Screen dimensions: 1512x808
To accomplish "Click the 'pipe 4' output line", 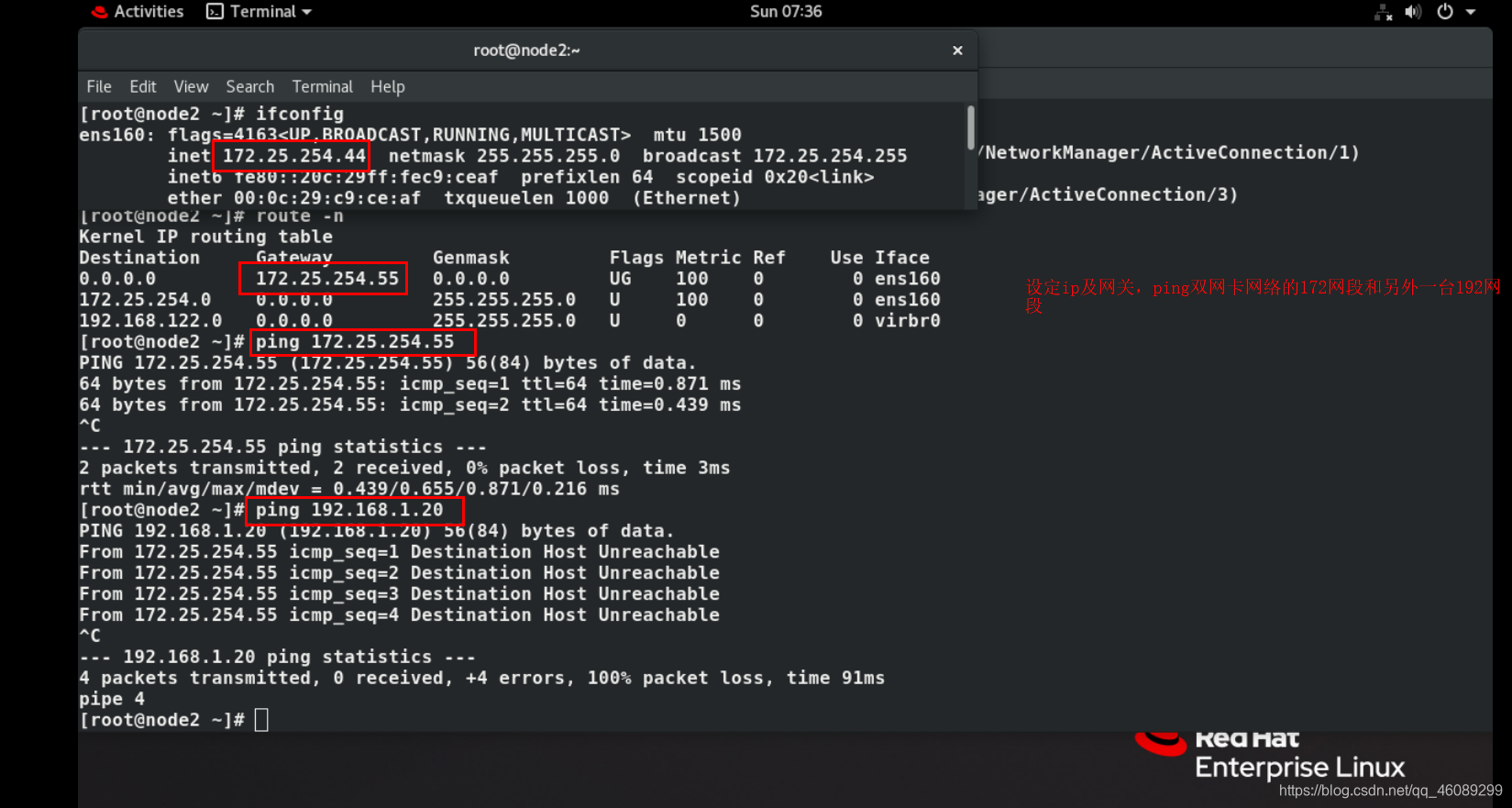I will [112, 700].
